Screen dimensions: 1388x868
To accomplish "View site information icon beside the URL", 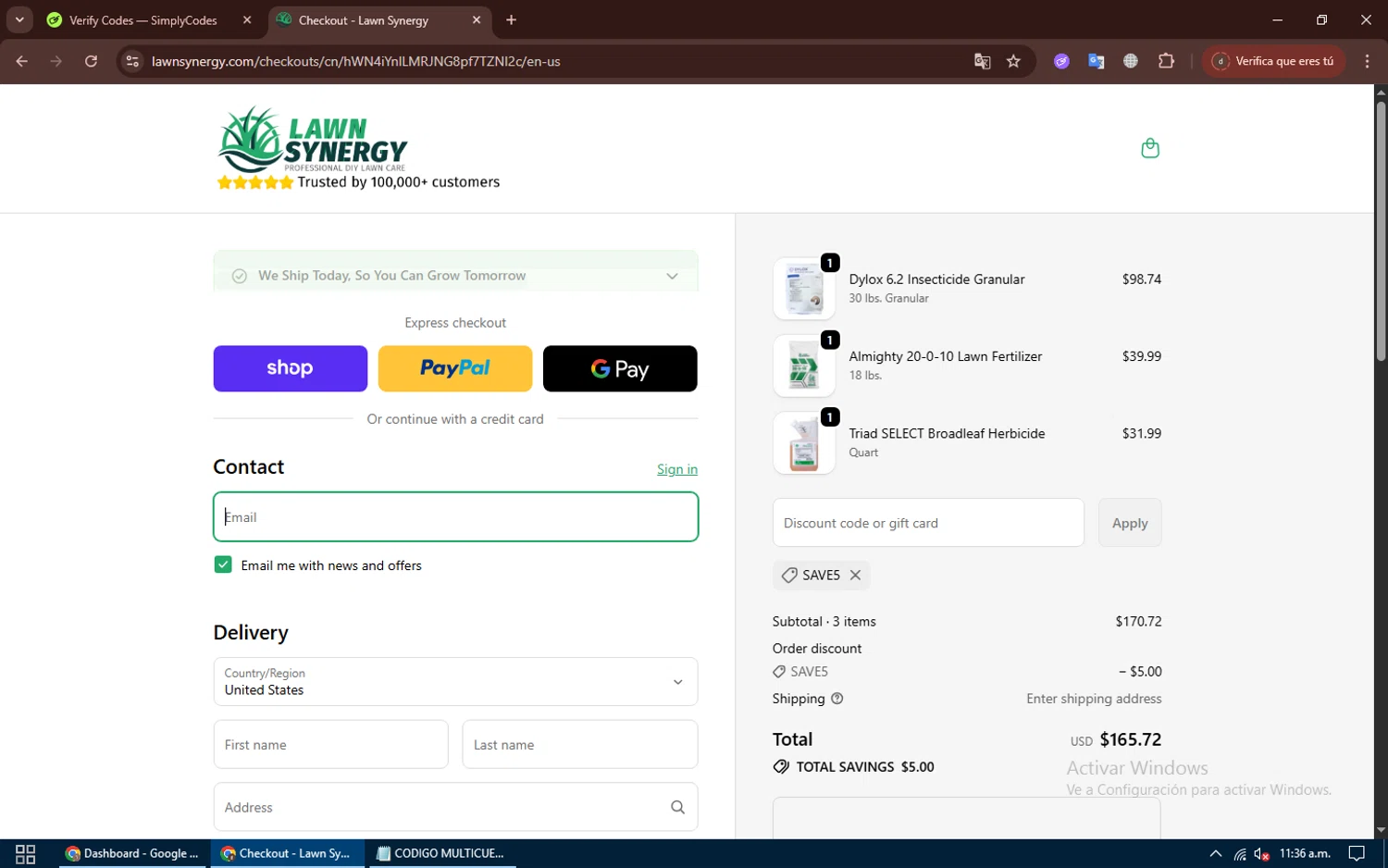I will [132, 61].
